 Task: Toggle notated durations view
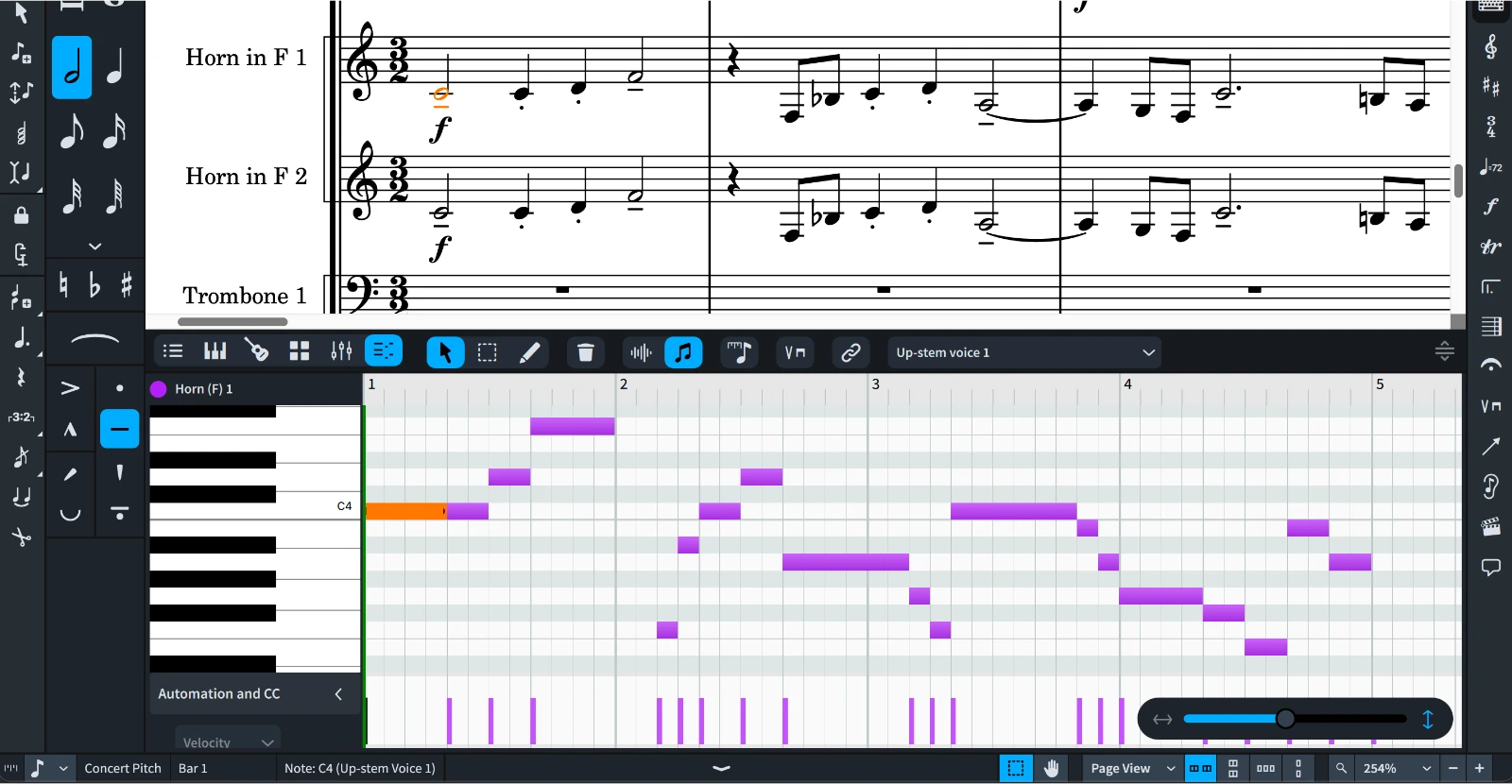(x=683, y=352)
